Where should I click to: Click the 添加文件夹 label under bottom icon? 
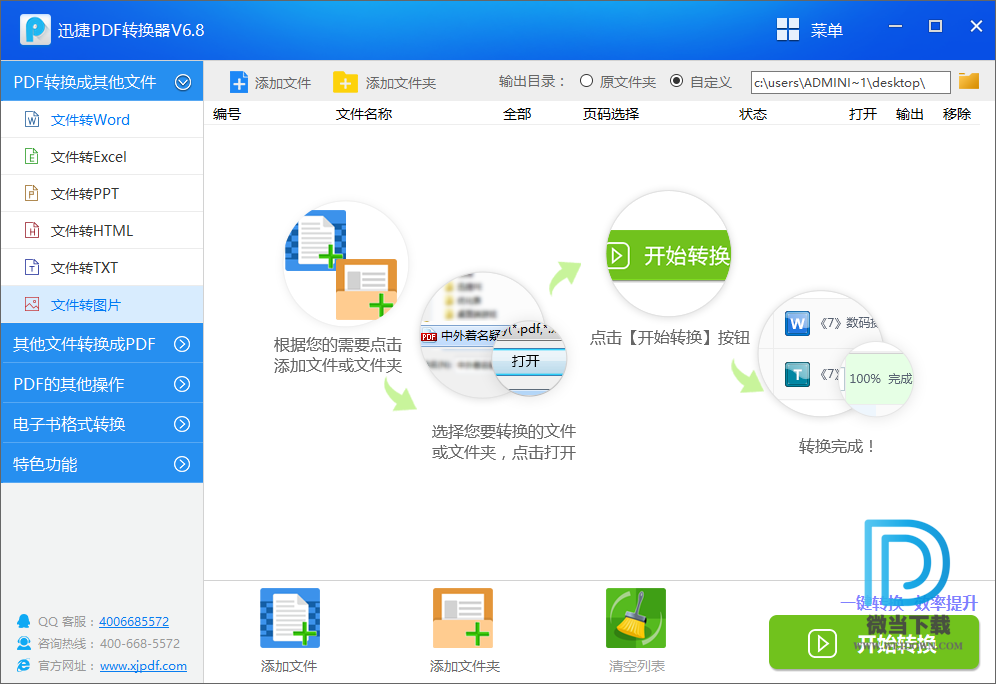pos(465,666)
